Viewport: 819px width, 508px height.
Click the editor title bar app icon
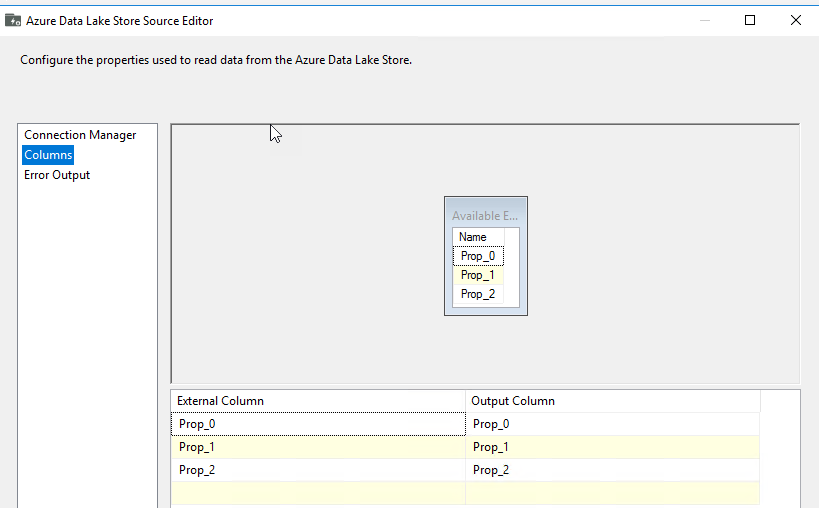coord(13,20)
